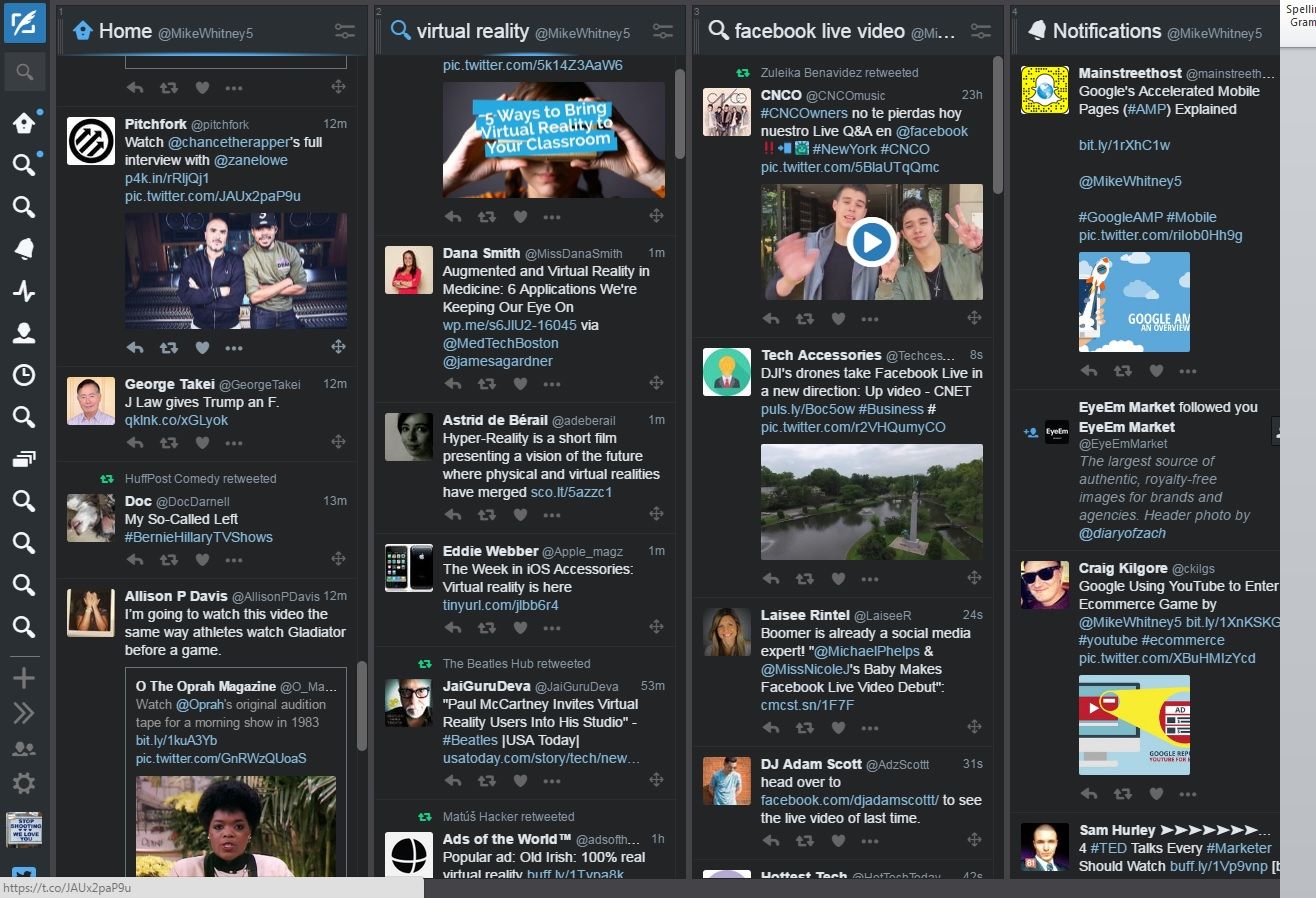This screenshot has height=898, width=1316.
Task: Open more options on George Takei tweet
Action: [234, 442]
